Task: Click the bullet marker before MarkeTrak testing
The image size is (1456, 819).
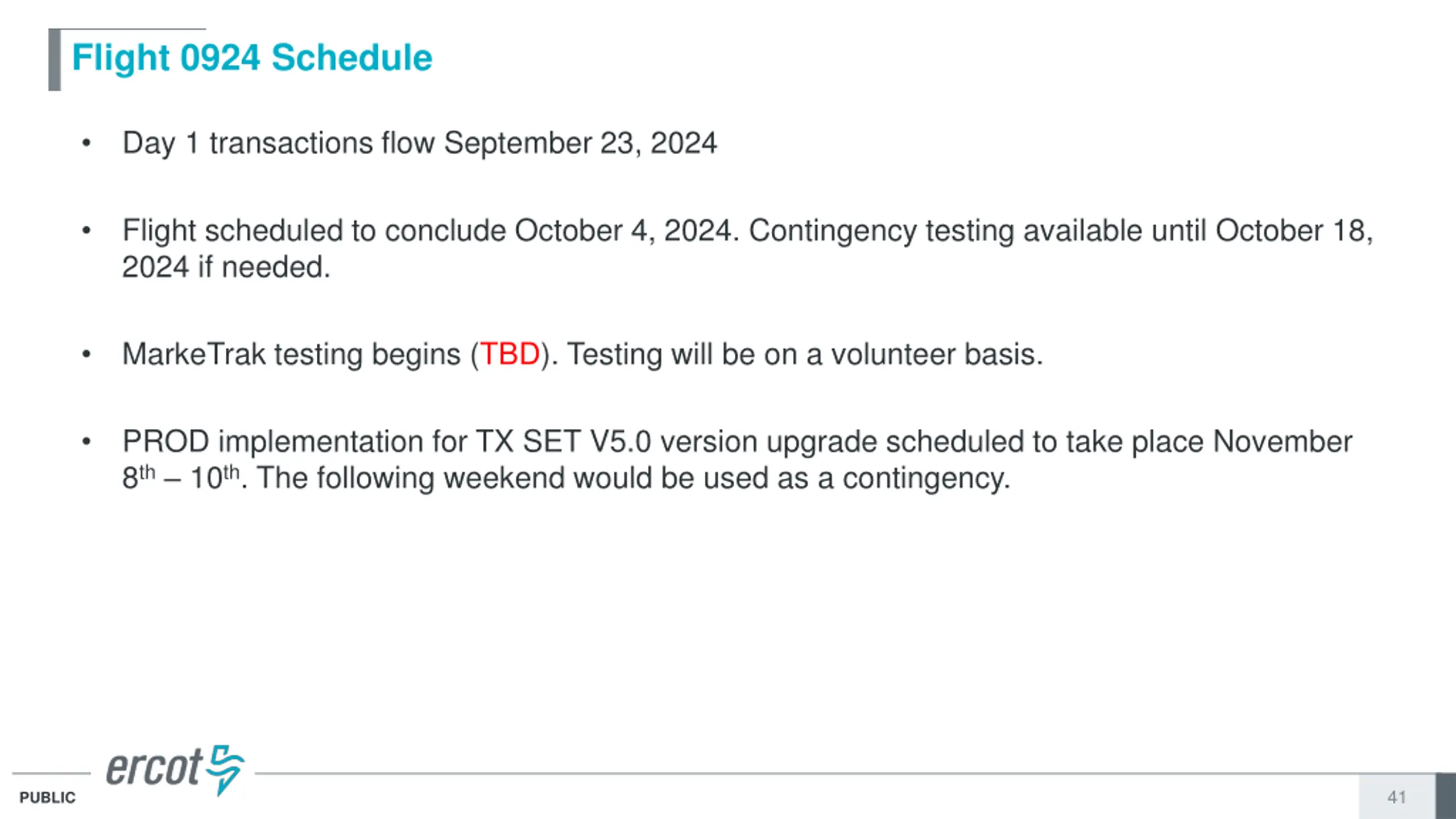Action: pos(86,354)
